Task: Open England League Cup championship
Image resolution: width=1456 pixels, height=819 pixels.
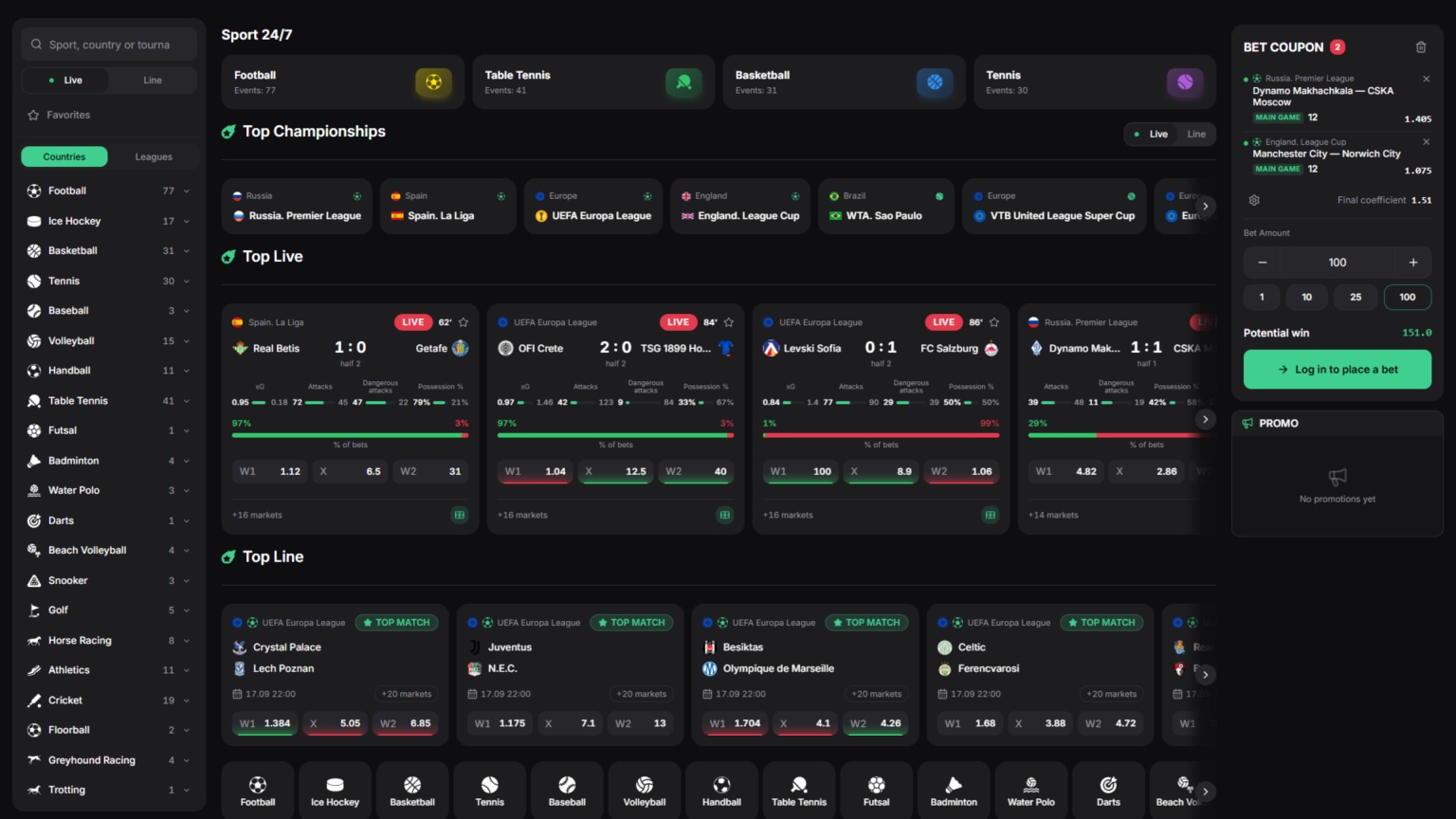Action: tap(740, 206)
